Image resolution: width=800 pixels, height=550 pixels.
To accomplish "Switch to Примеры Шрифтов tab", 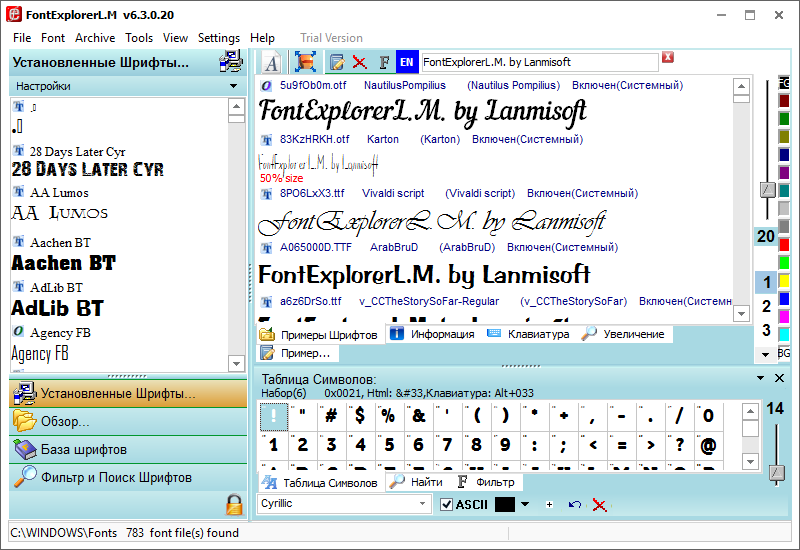I will (x=319, y=335).
